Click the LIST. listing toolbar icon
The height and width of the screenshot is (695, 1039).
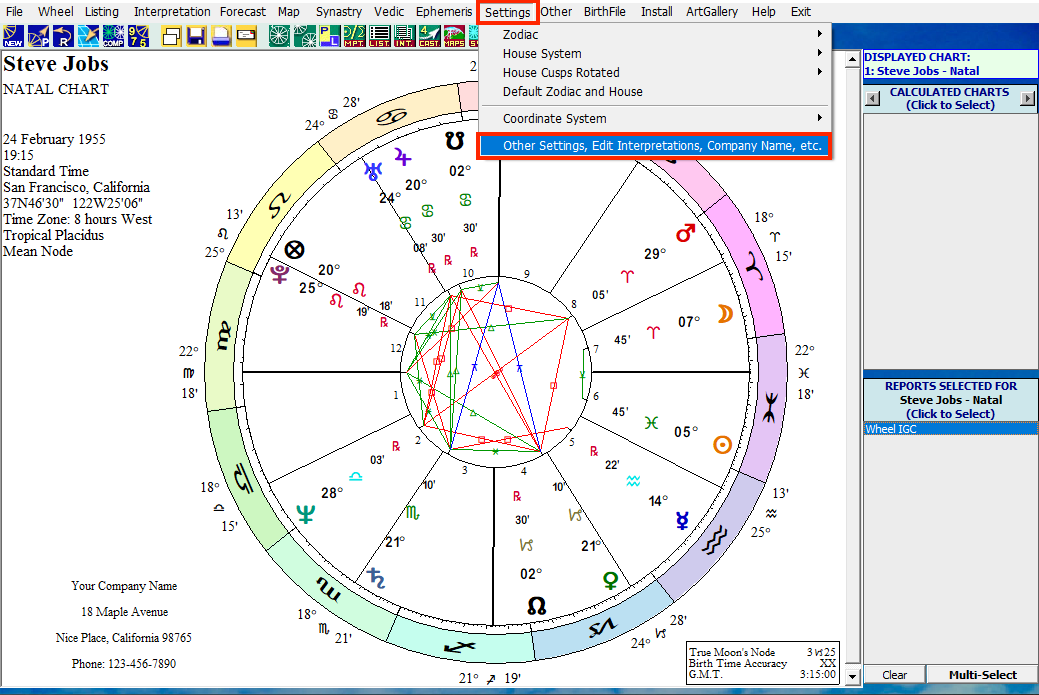click(380, 36)
